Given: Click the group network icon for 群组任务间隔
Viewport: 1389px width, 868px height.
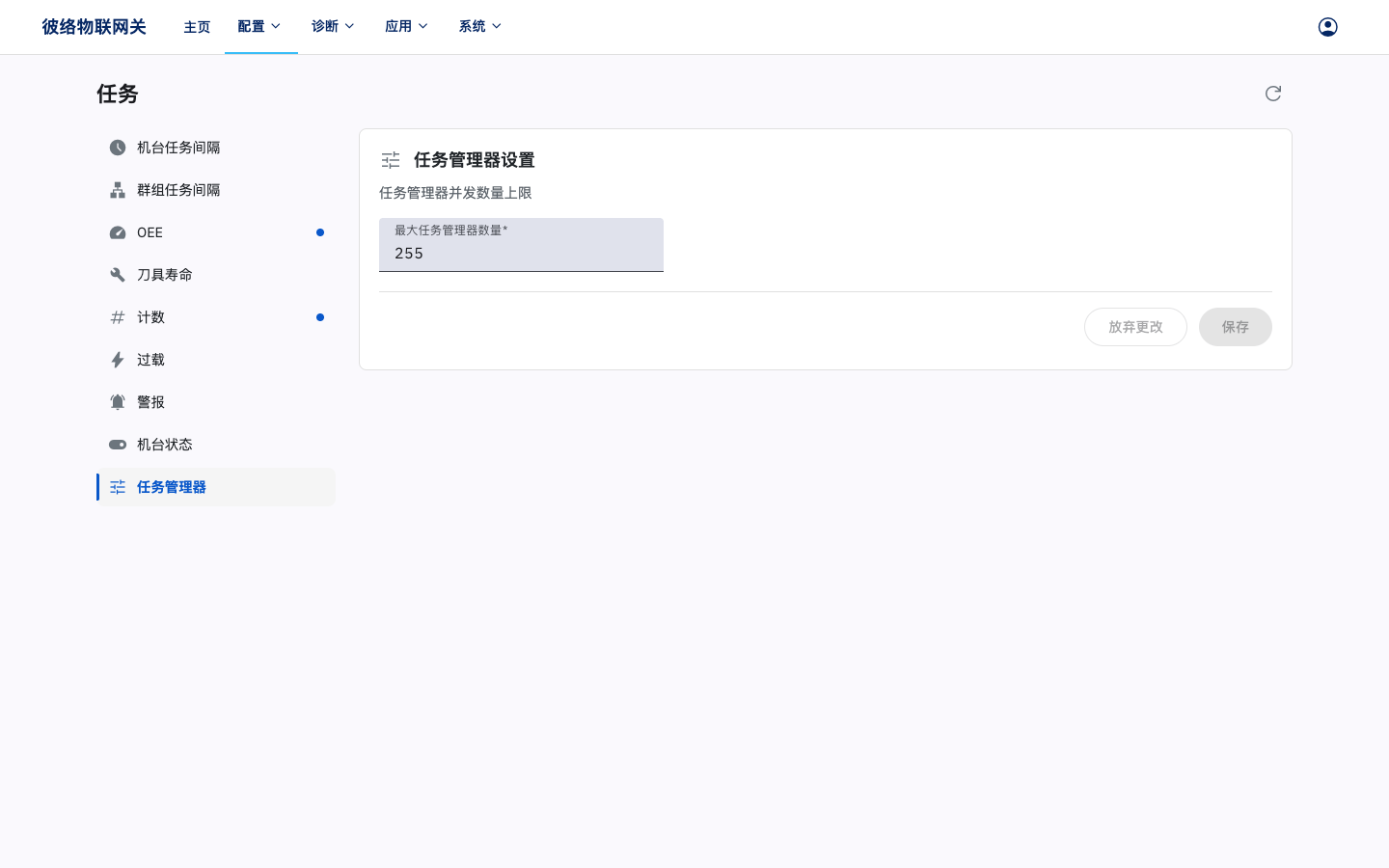Looking at the screenshot, I should coord(118,190).
